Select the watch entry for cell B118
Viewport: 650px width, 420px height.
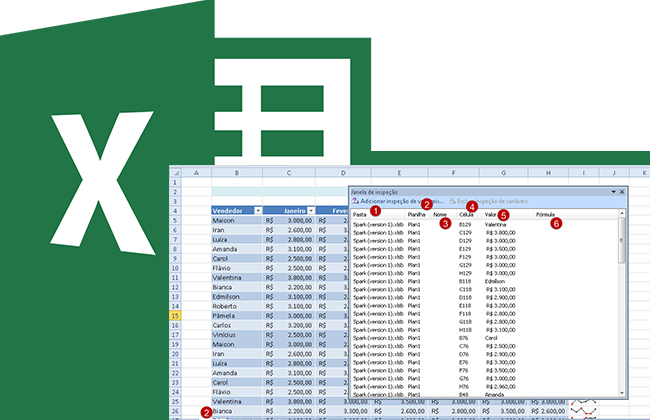(484, 281)
